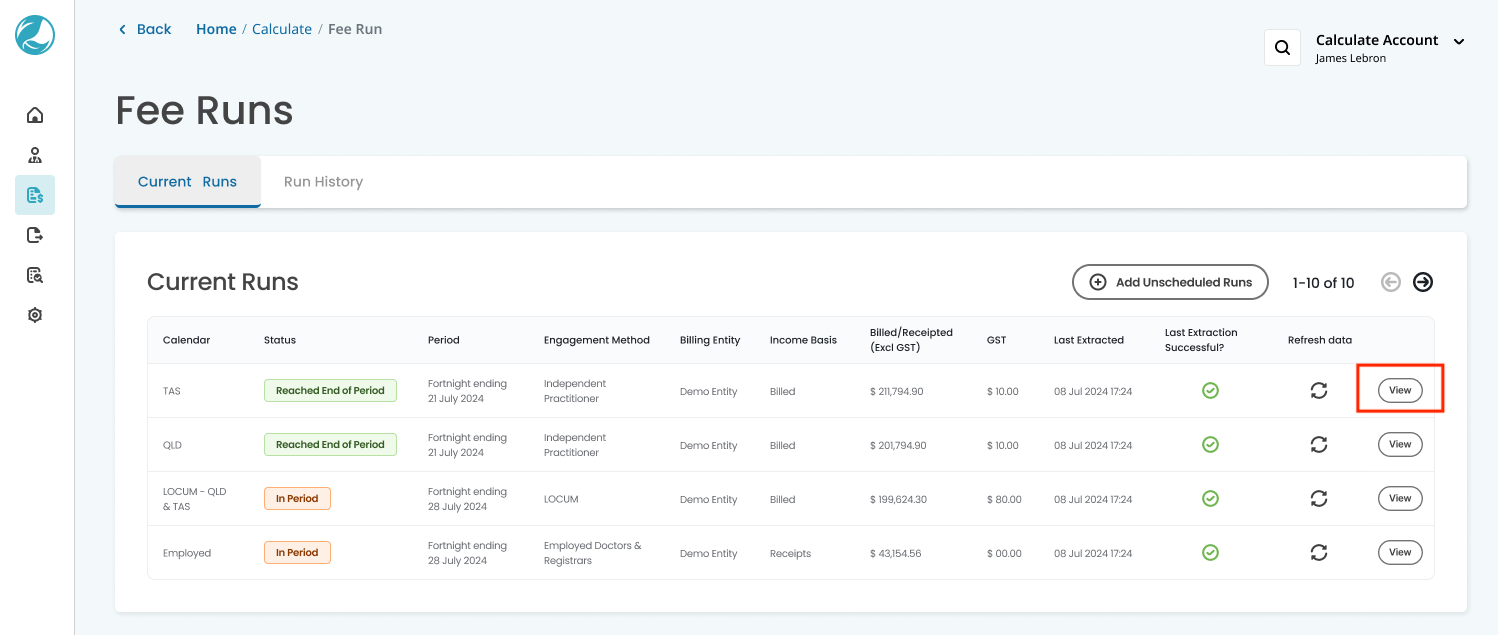The image size is (1498, 635).
Task: Switch to the Current Runs tab
Action: (187, 182)
